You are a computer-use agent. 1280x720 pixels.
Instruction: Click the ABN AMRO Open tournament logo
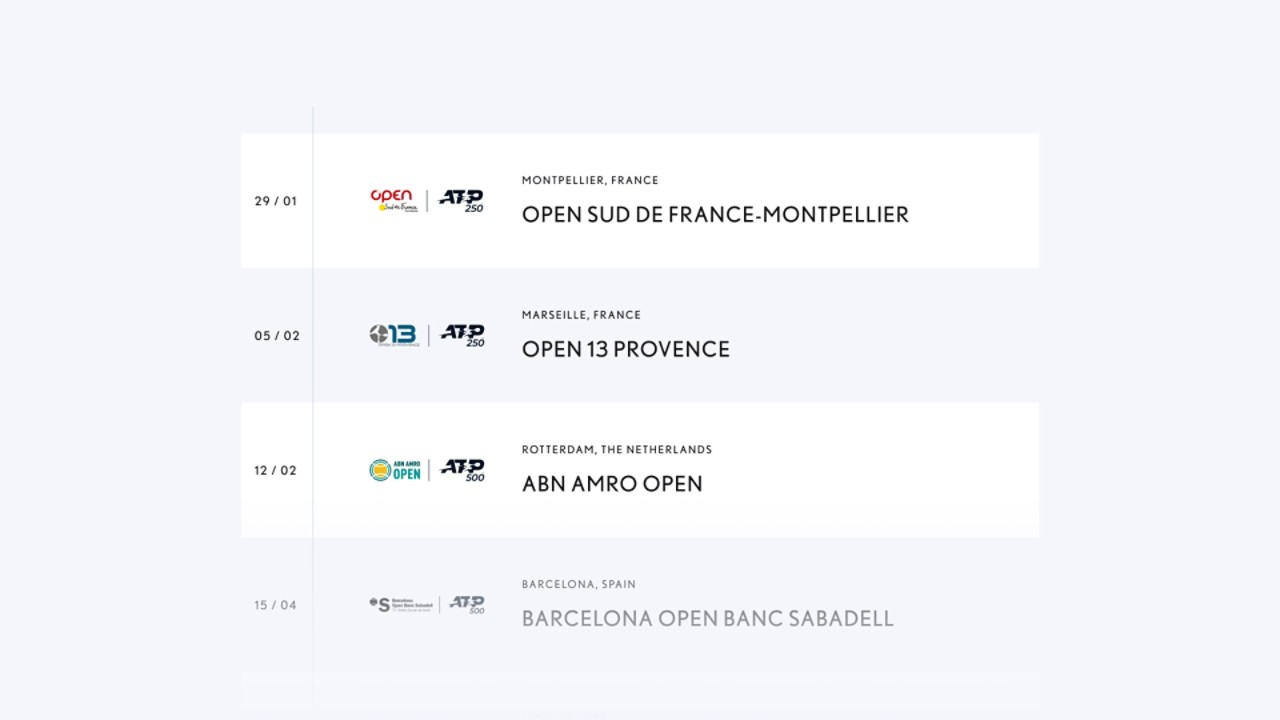click(395, 470)
